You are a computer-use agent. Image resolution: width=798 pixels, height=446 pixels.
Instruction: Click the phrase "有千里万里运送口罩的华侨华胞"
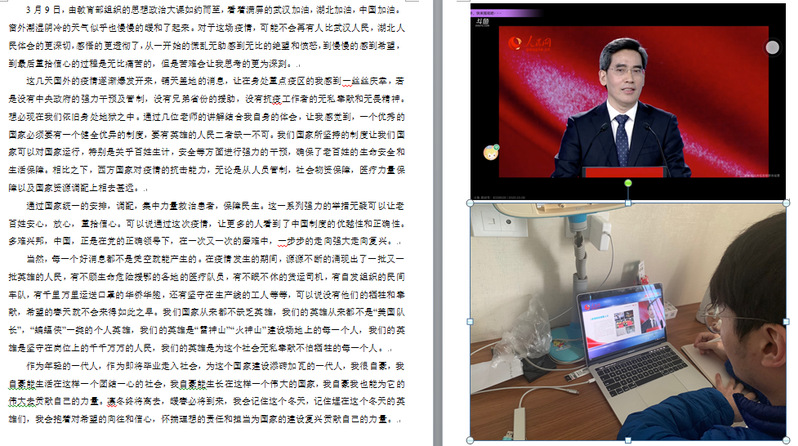96,295
